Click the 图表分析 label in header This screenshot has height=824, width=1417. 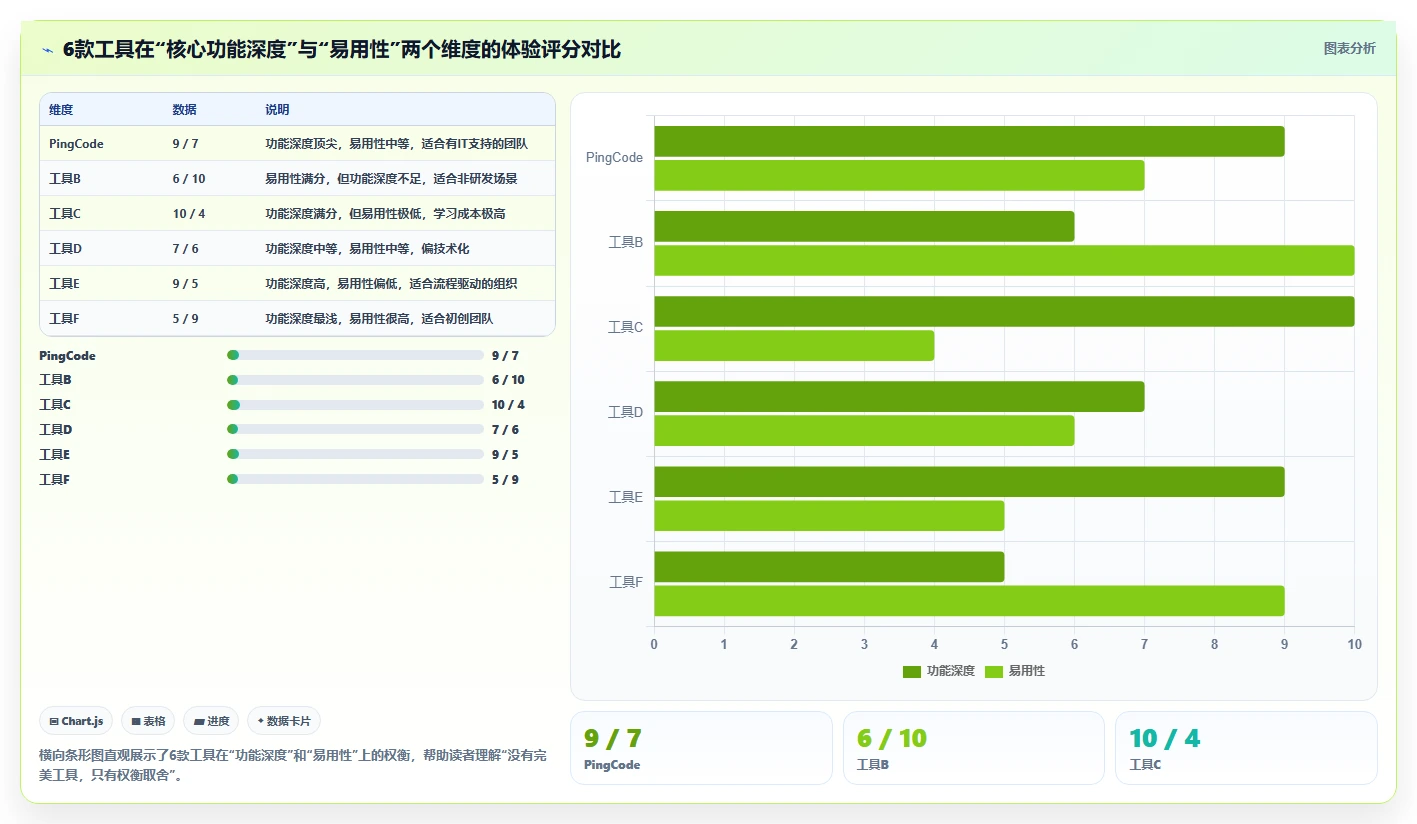(1349, 48)
